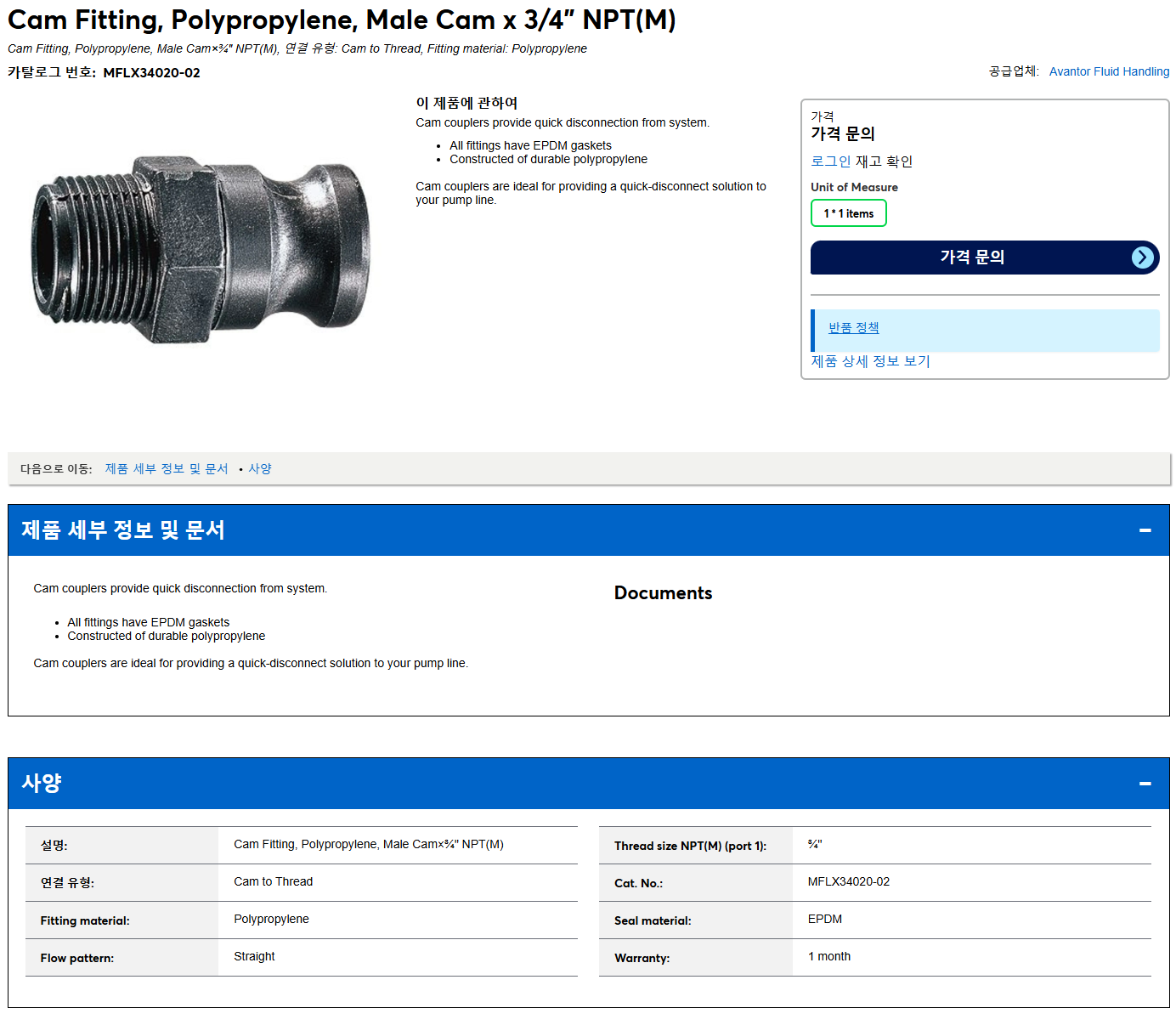1176x1025 pixels.
Task: Click the Cam to Thread value
Action: pyautogui.click(x=273, y=881)
